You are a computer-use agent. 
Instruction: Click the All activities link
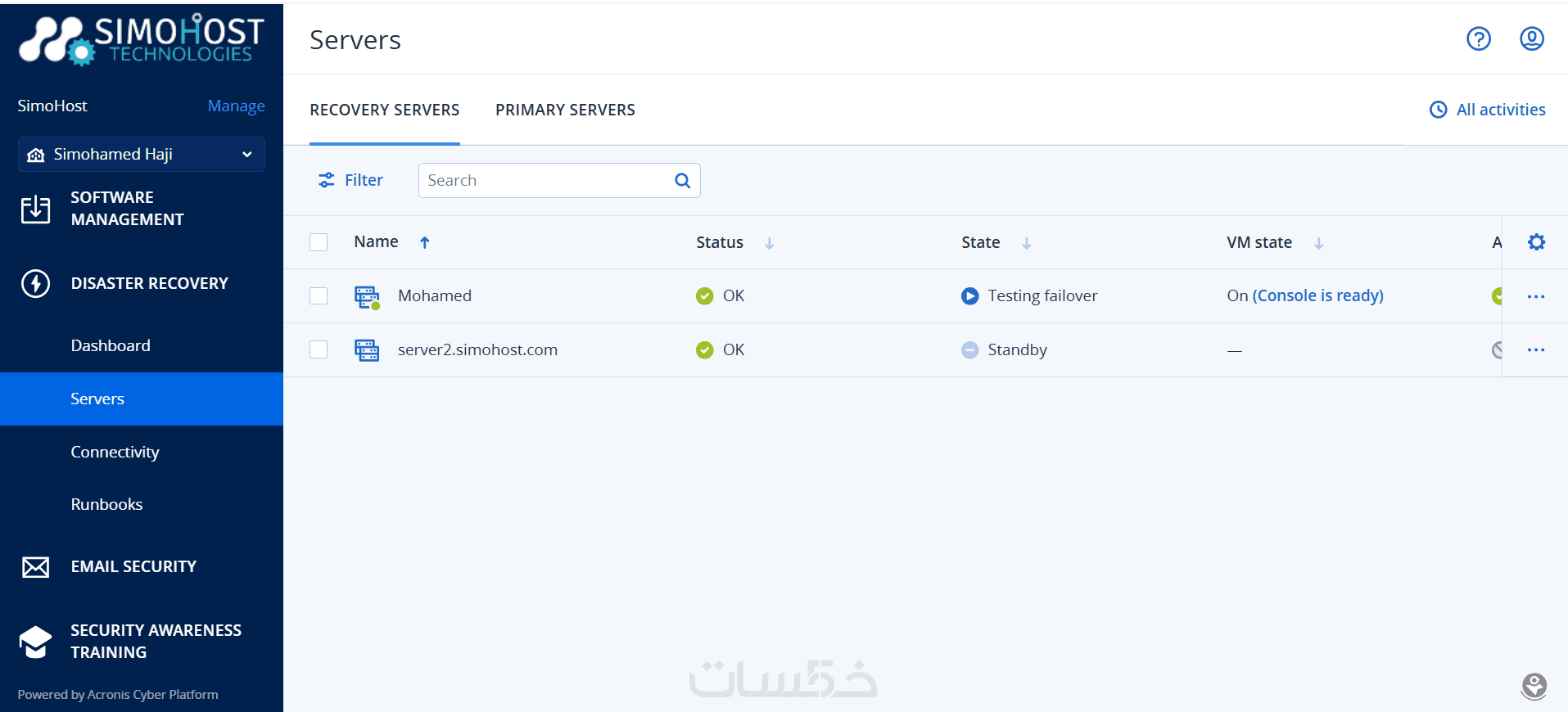click(x=1501, y=110)
